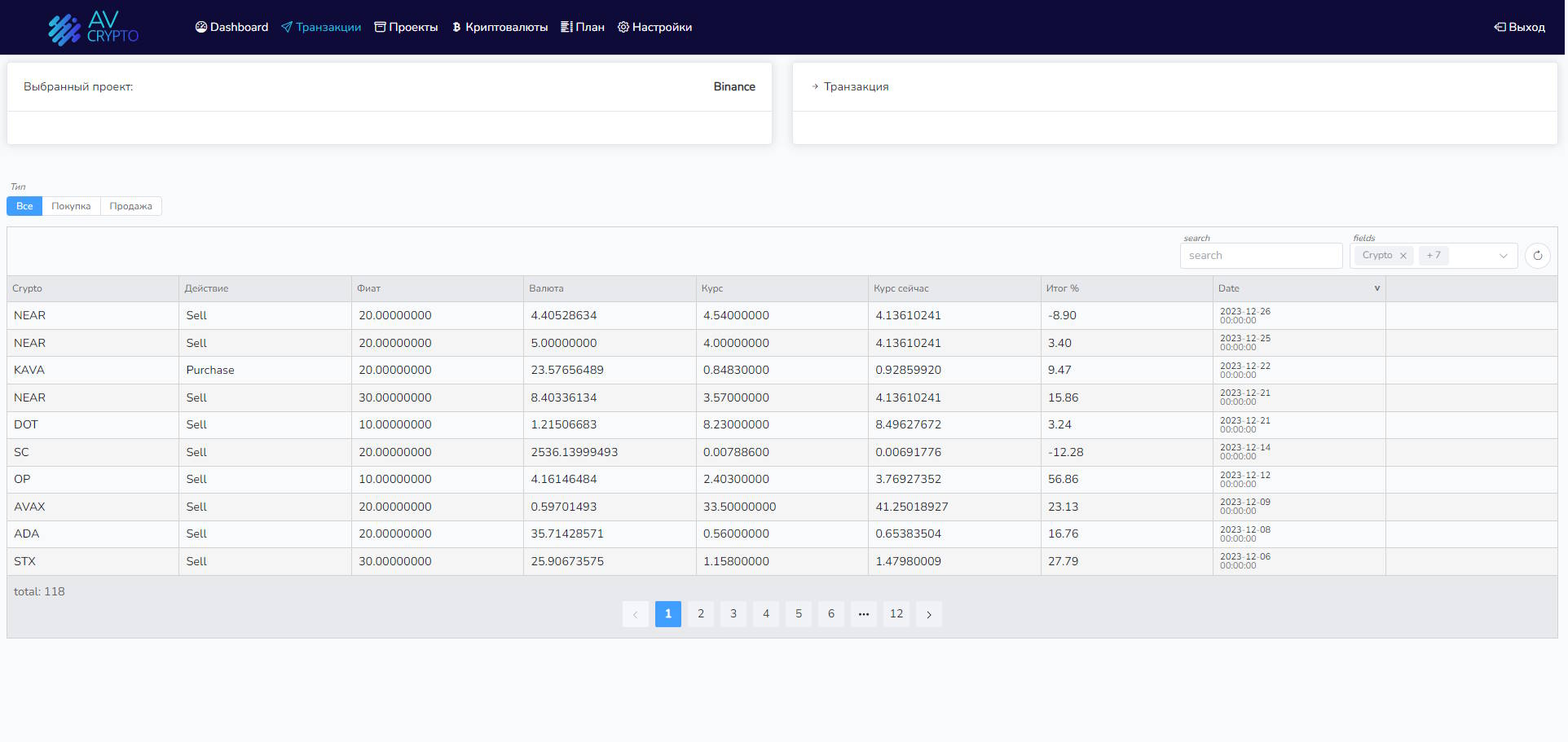The width and height of the screenshot is (1568, 742).
Task: Click the Binance project link
Action: pyautogui.click(x=733, y=86)
